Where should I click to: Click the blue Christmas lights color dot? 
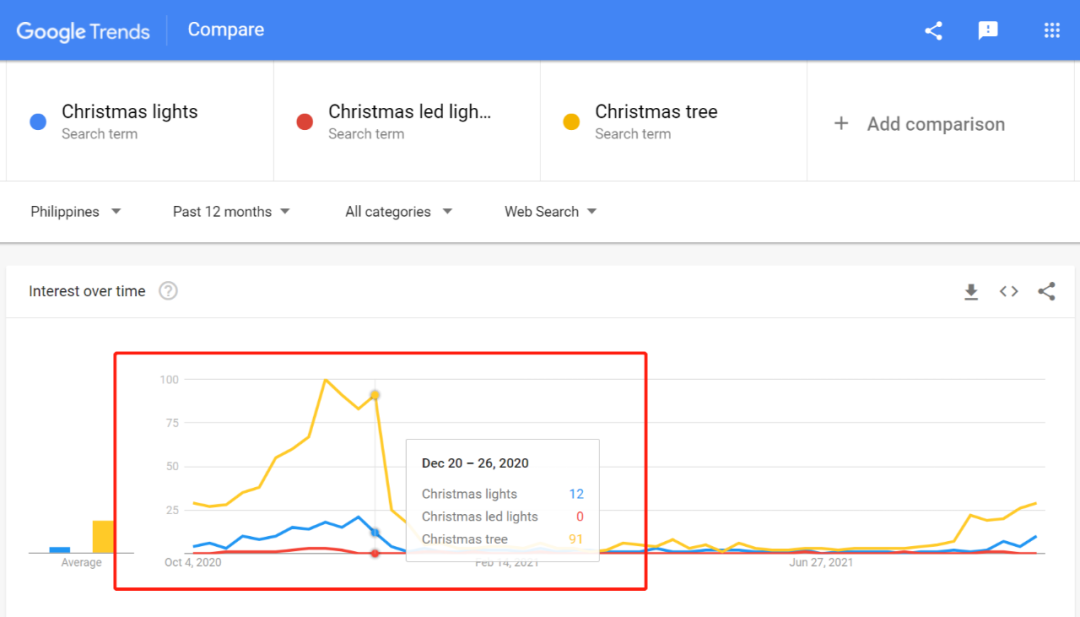coord(38,122)
